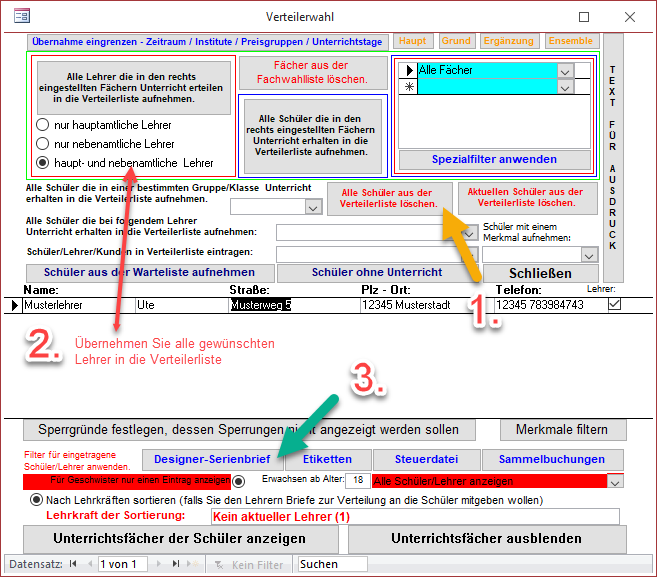Click the Musterlehrer name cell
This screenshot has height=577, width=657.
[79, 305]
